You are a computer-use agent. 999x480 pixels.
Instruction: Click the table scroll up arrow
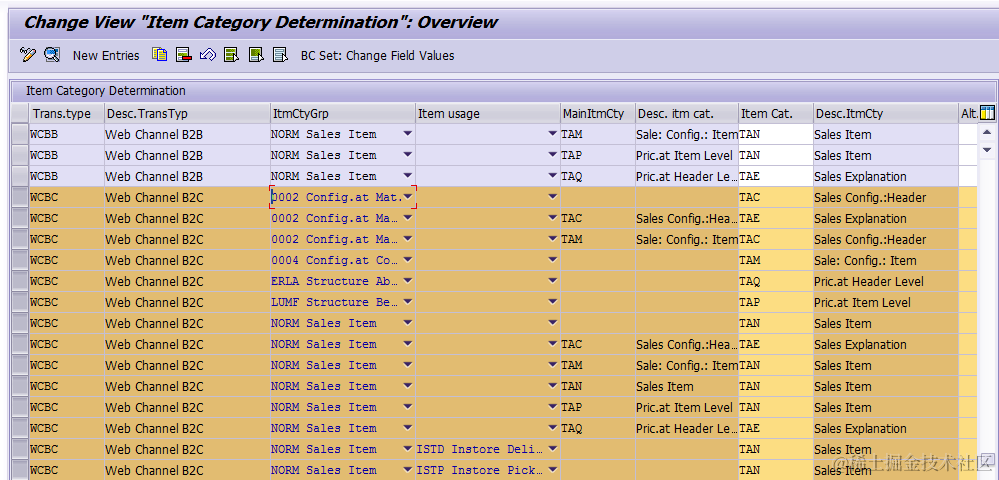pos(987,133)
